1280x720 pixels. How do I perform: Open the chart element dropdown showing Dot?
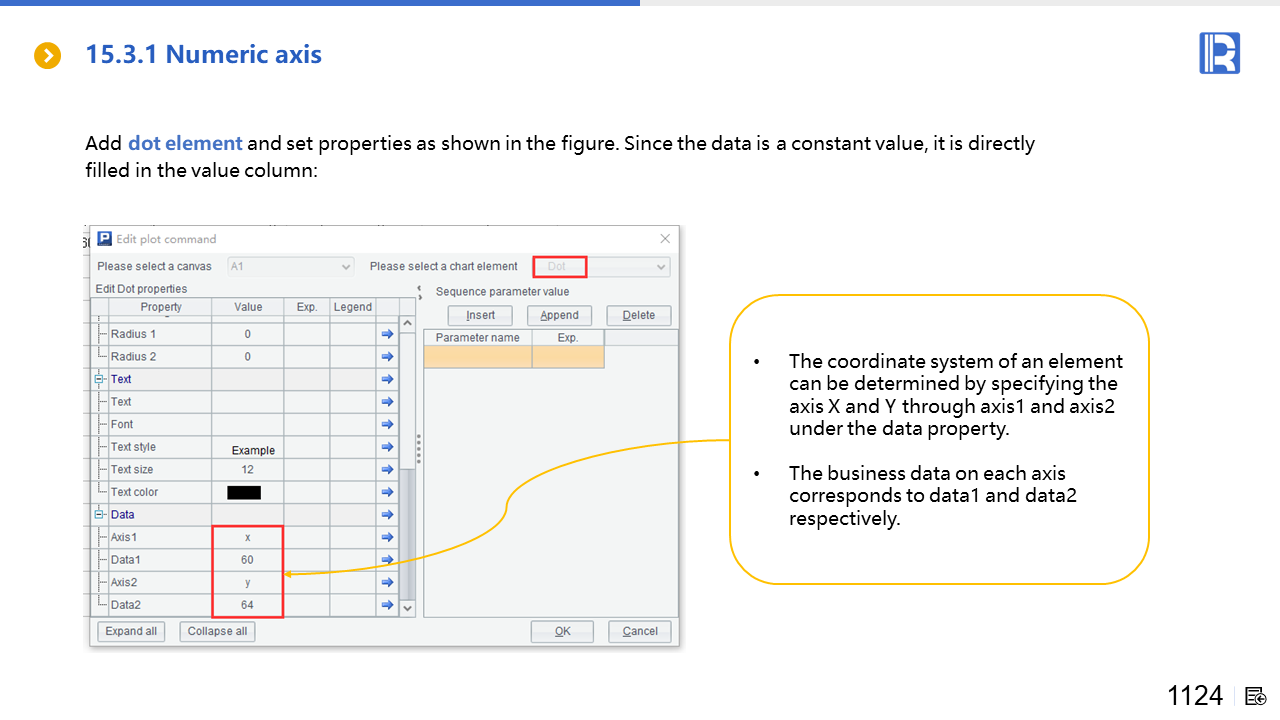[601, 267]
